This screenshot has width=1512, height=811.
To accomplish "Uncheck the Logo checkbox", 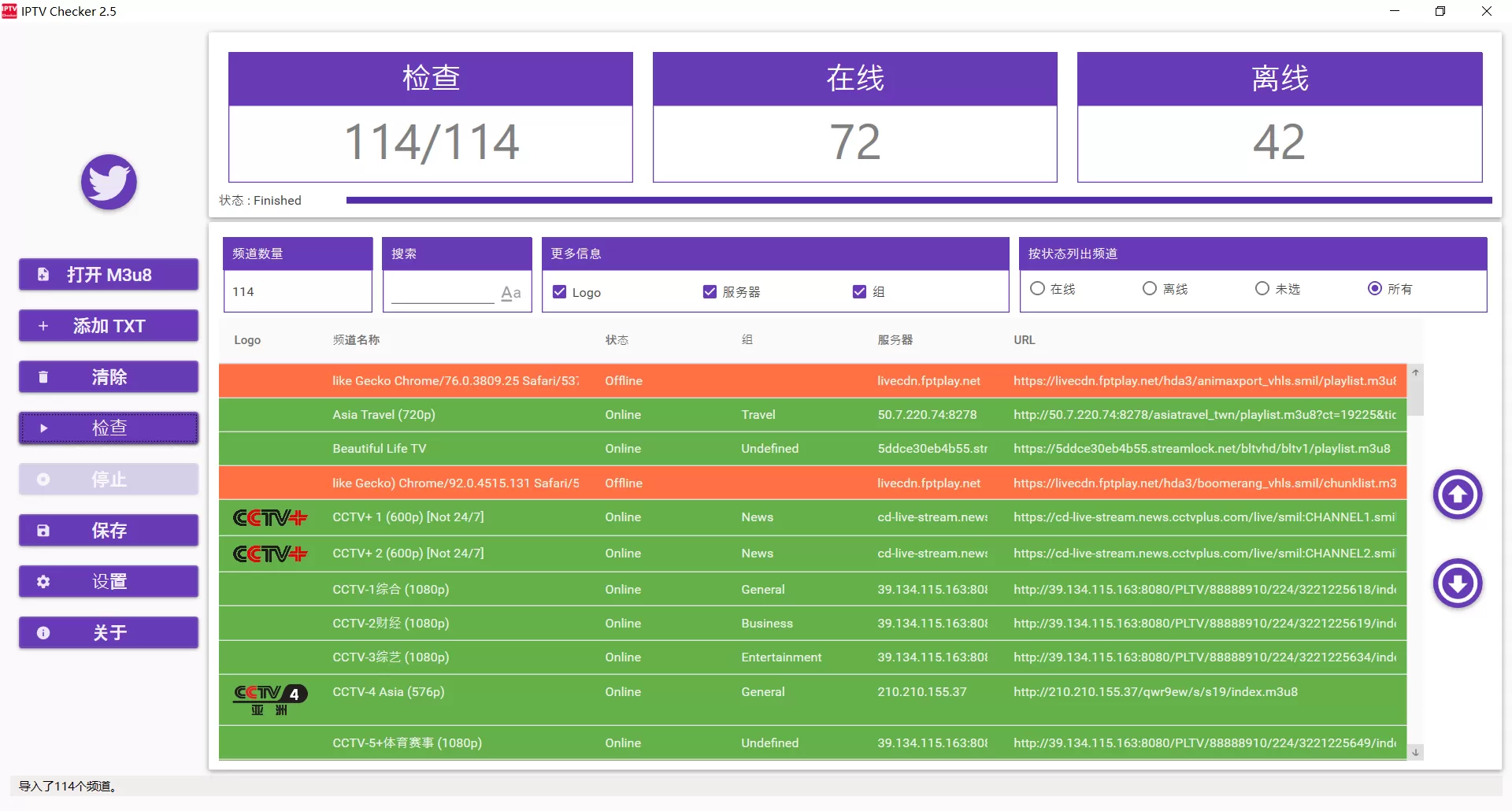I will point(559,291).
